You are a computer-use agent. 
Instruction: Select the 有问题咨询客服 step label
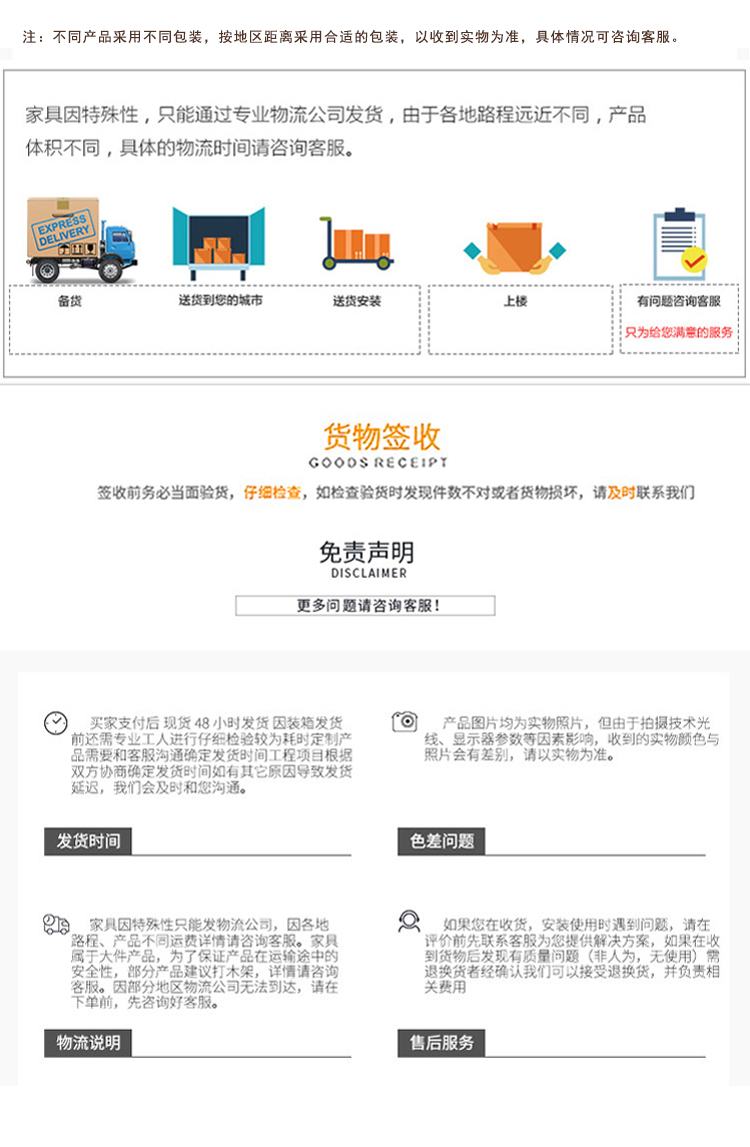coord(678,301)
